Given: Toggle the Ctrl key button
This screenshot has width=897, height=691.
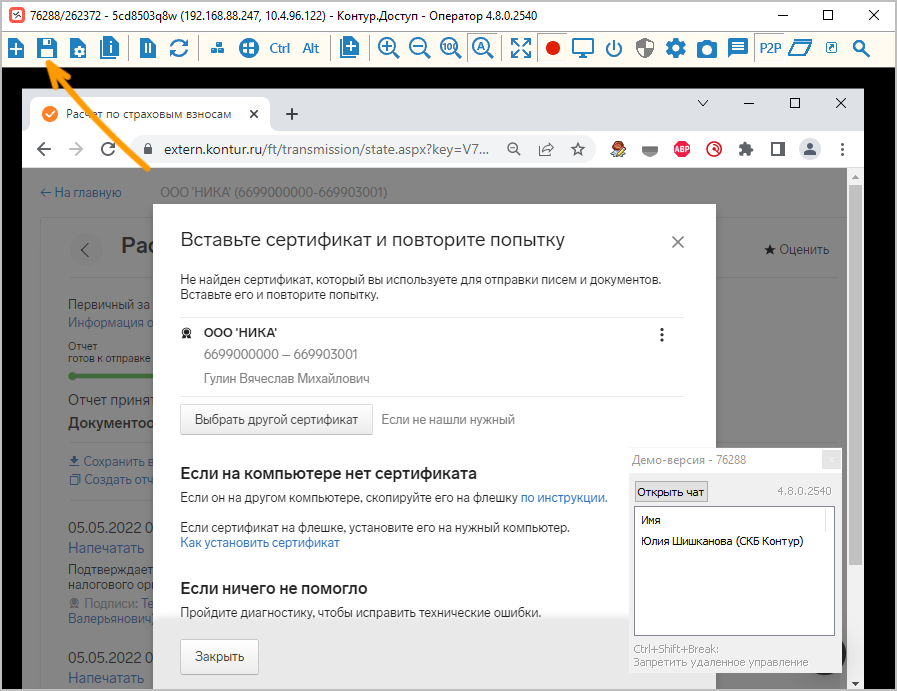Looking at the screenshot, I should point(280,48).
